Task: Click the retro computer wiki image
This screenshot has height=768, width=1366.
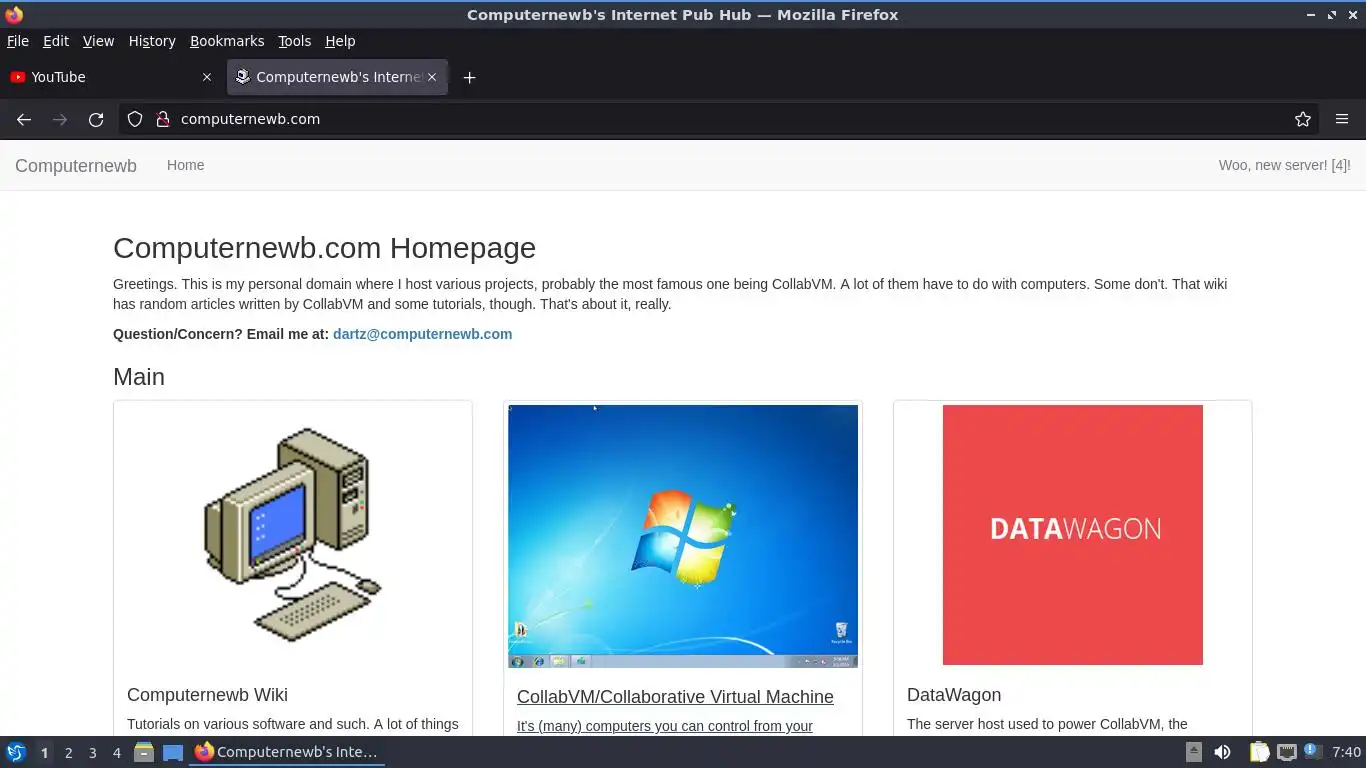Action: tap(292, 535)
